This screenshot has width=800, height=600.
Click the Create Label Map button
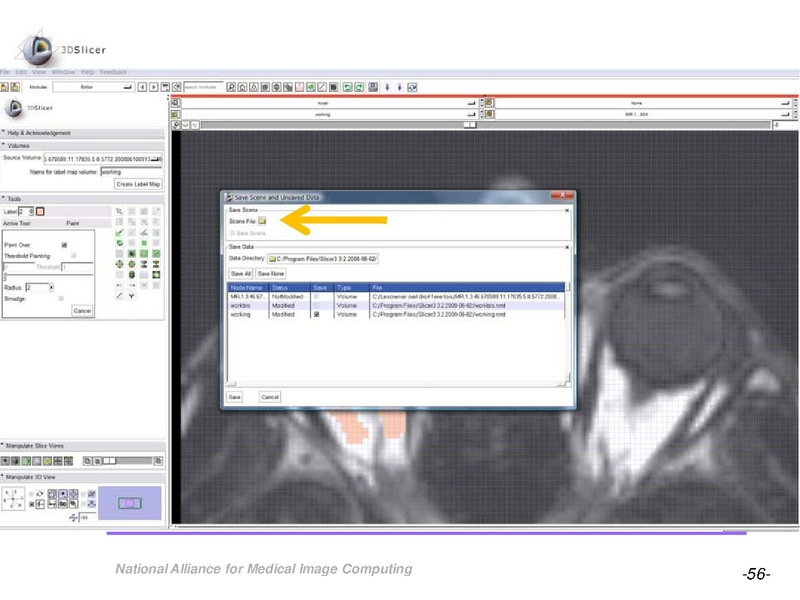click(138, 184)
